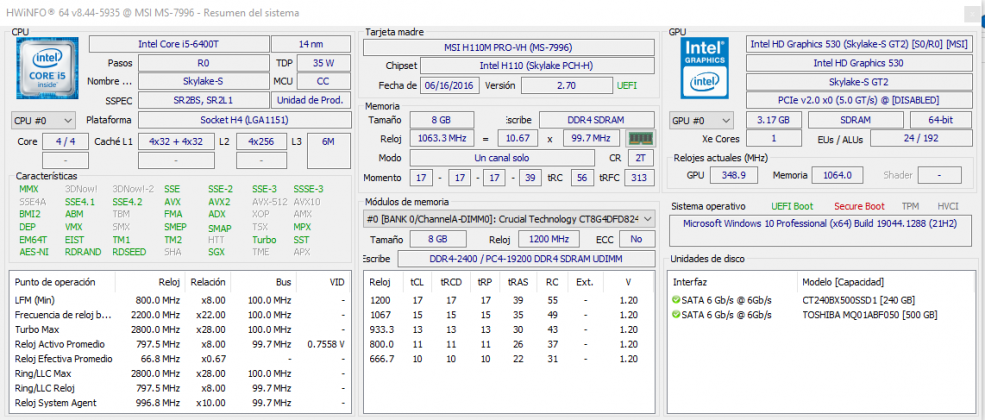The image size is (985, 420).
Task: Click status icon for TOSHIBA MQ01ABF050 drive
Action: pos(676,314)
